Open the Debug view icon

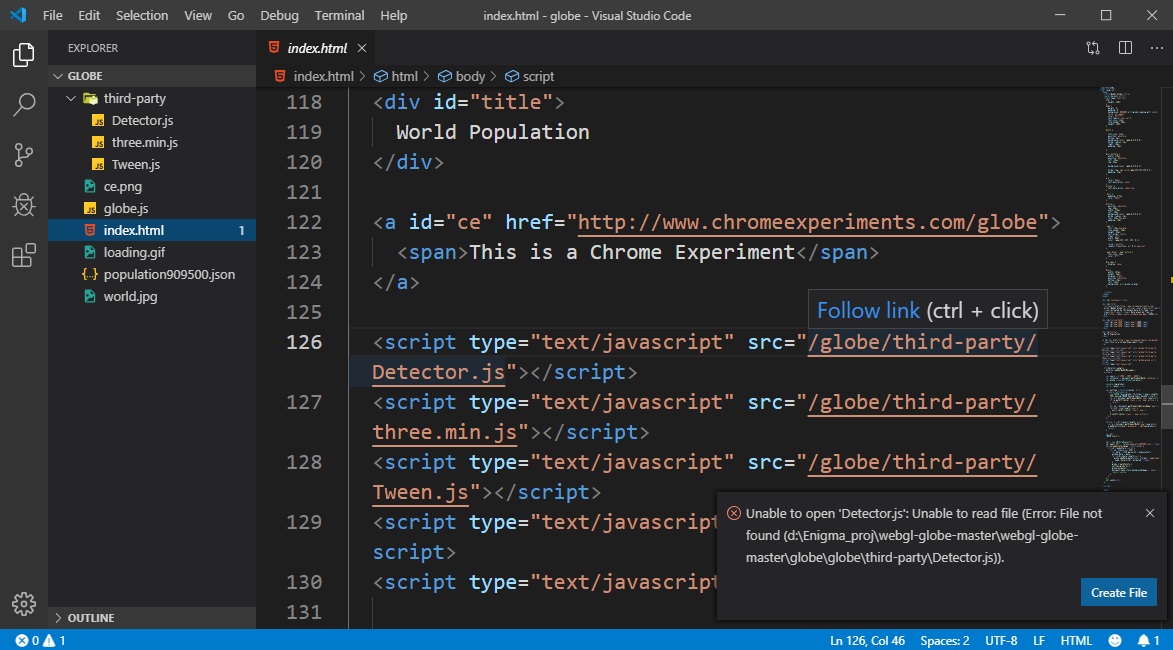[x=24, y=205]
